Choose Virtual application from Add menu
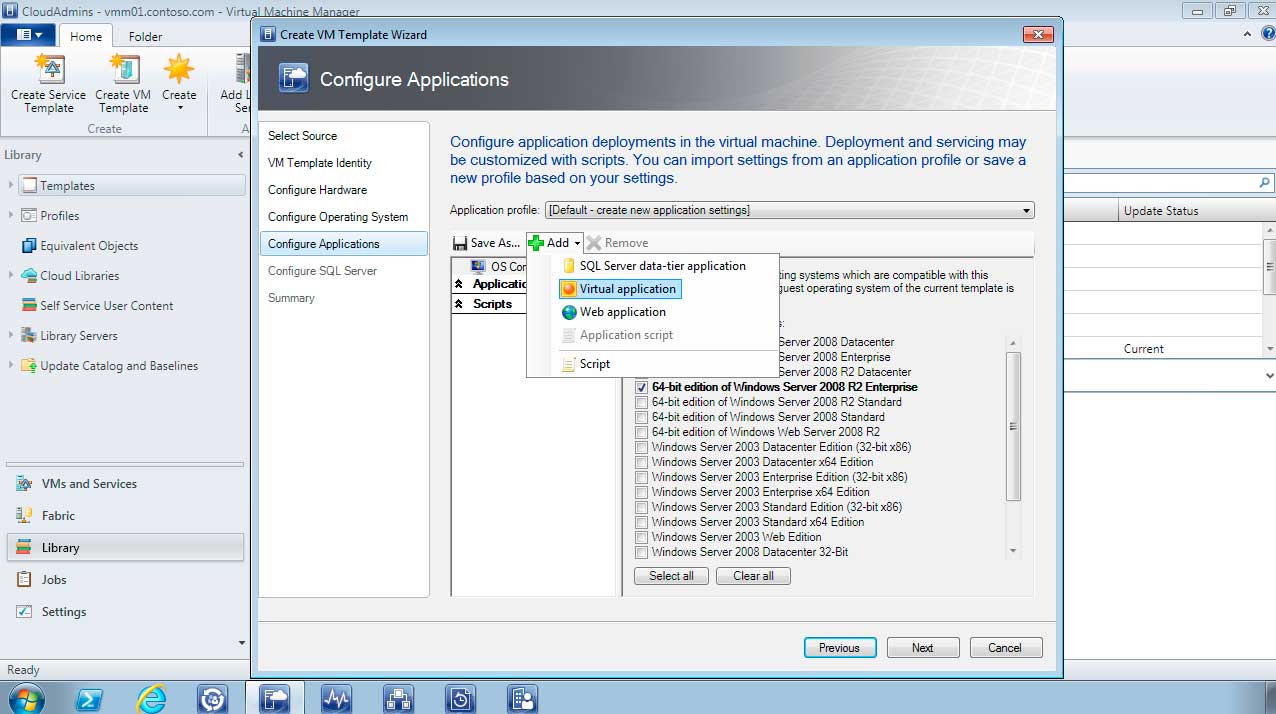The width and height of the screenshot is (1276, 714). click(x=618, y=289)
